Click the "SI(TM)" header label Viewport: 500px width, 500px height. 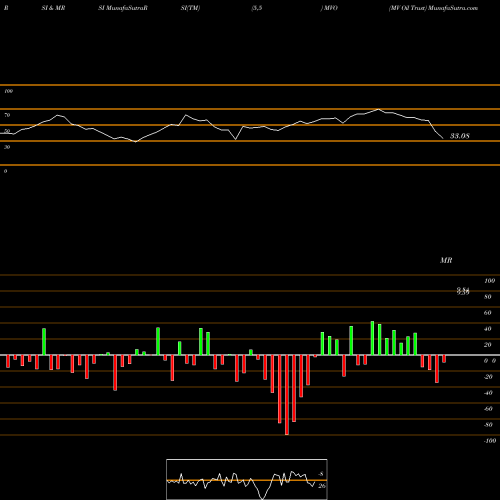(x=190, y=8)
